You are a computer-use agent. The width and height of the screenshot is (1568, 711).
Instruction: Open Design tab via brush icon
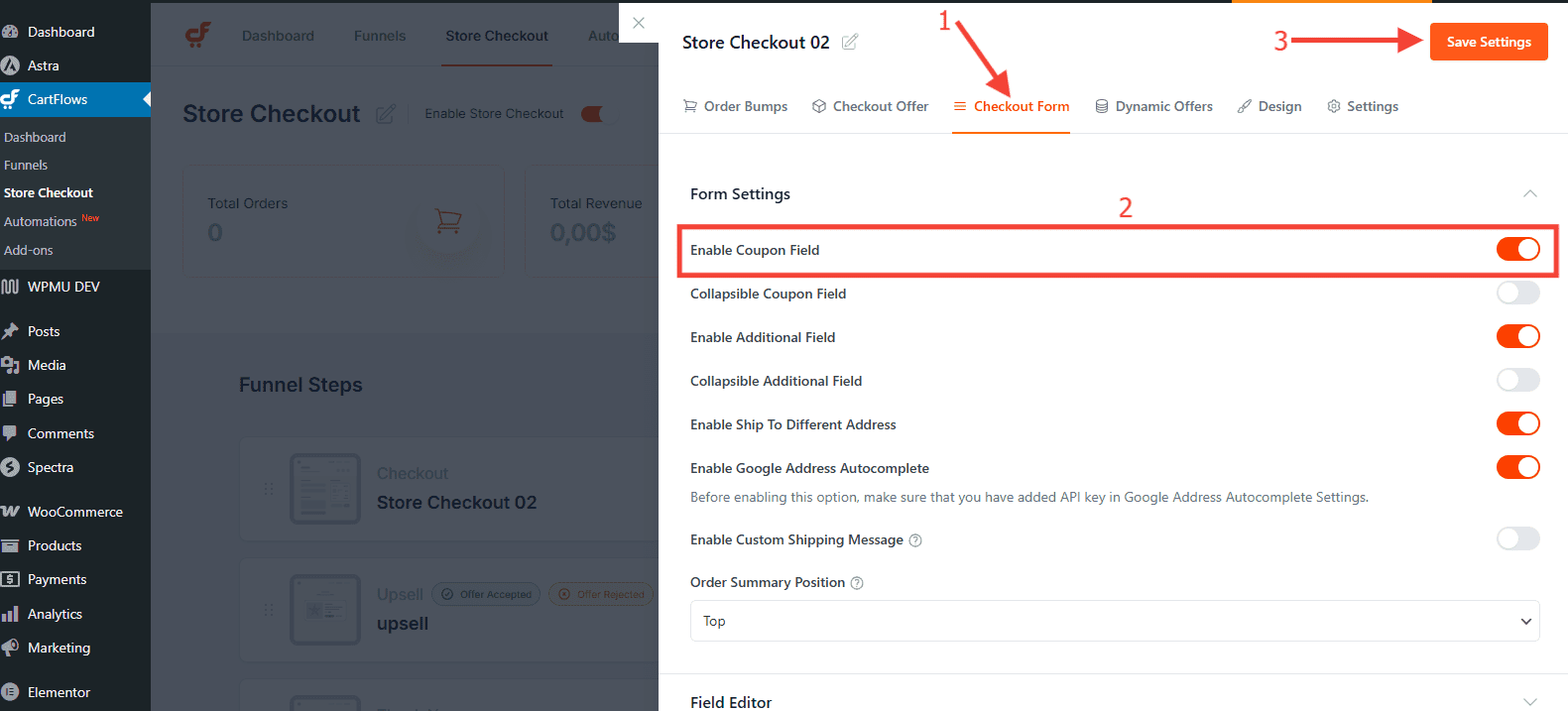coord(1246,106)
